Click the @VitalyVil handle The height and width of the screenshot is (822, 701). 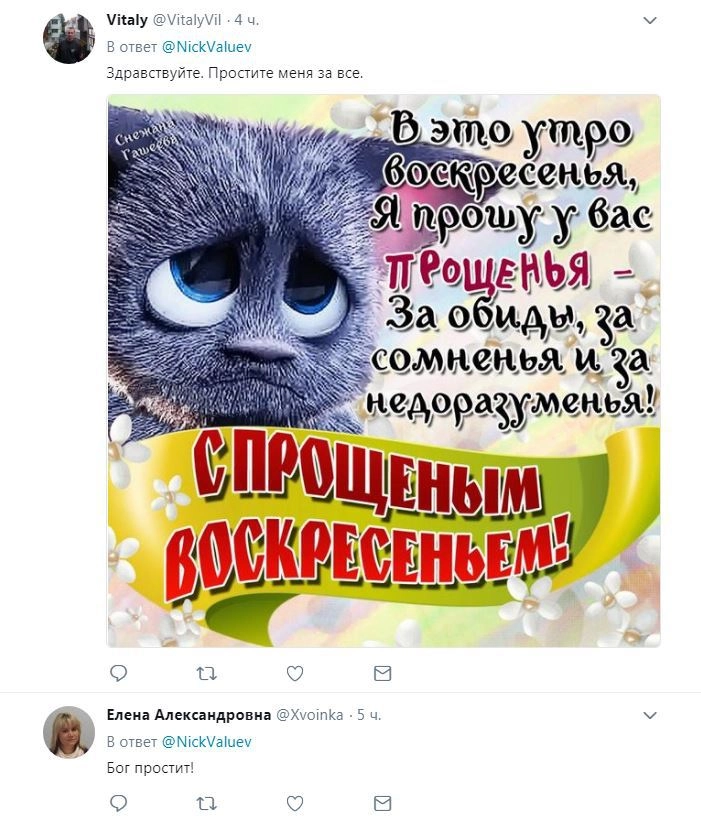pos(187,20)
